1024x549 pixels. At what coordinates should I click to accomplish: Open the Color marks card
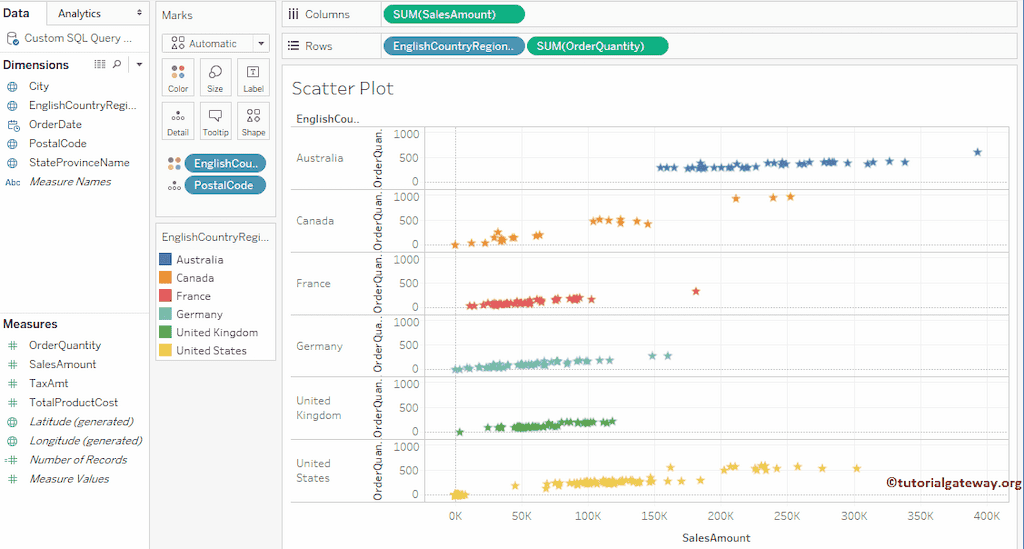(x=178, y=78)
